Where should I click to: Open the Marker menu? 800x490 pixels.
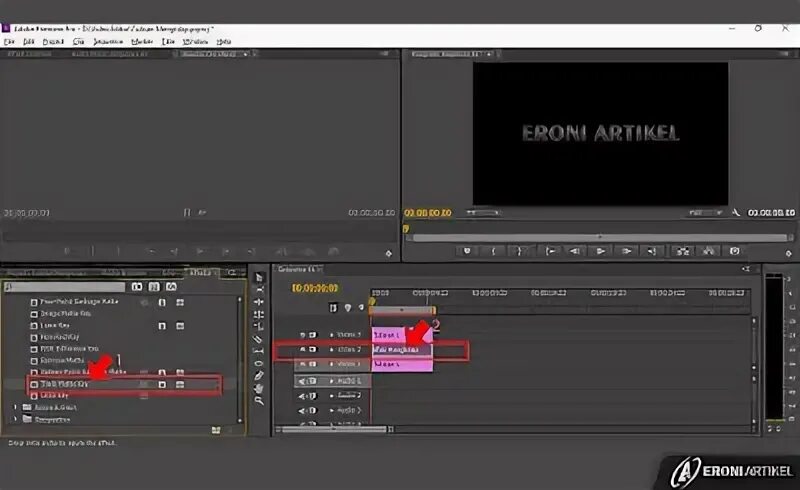(x=142, y=41)
